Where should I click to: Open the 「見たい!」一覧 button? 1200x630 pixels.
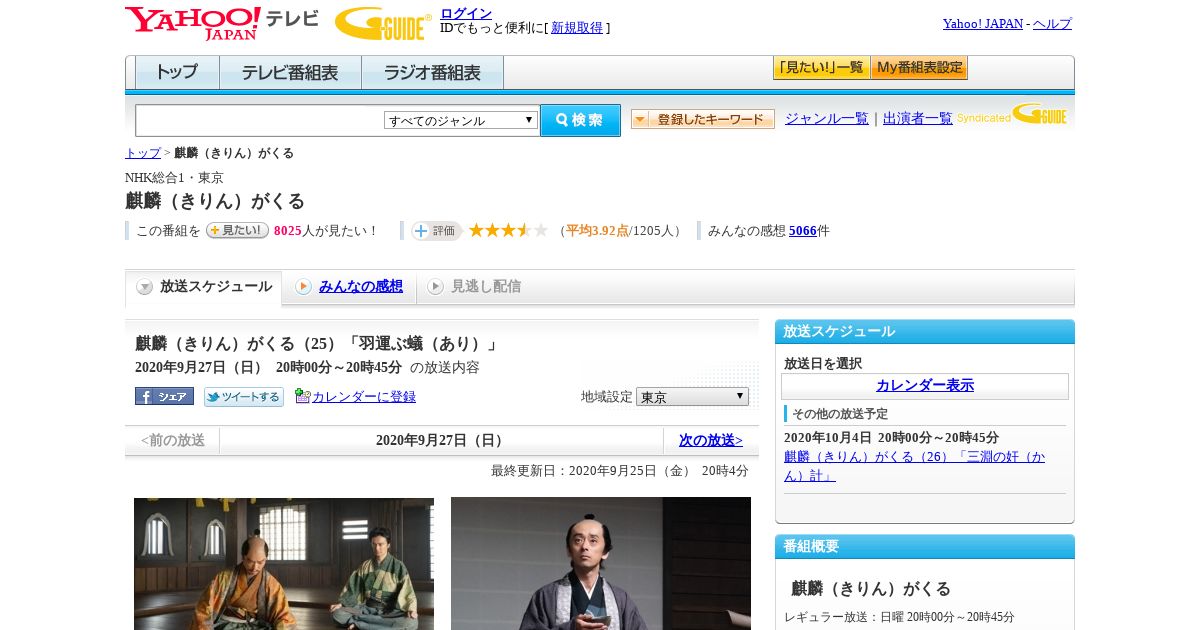(x=821, y=68)
